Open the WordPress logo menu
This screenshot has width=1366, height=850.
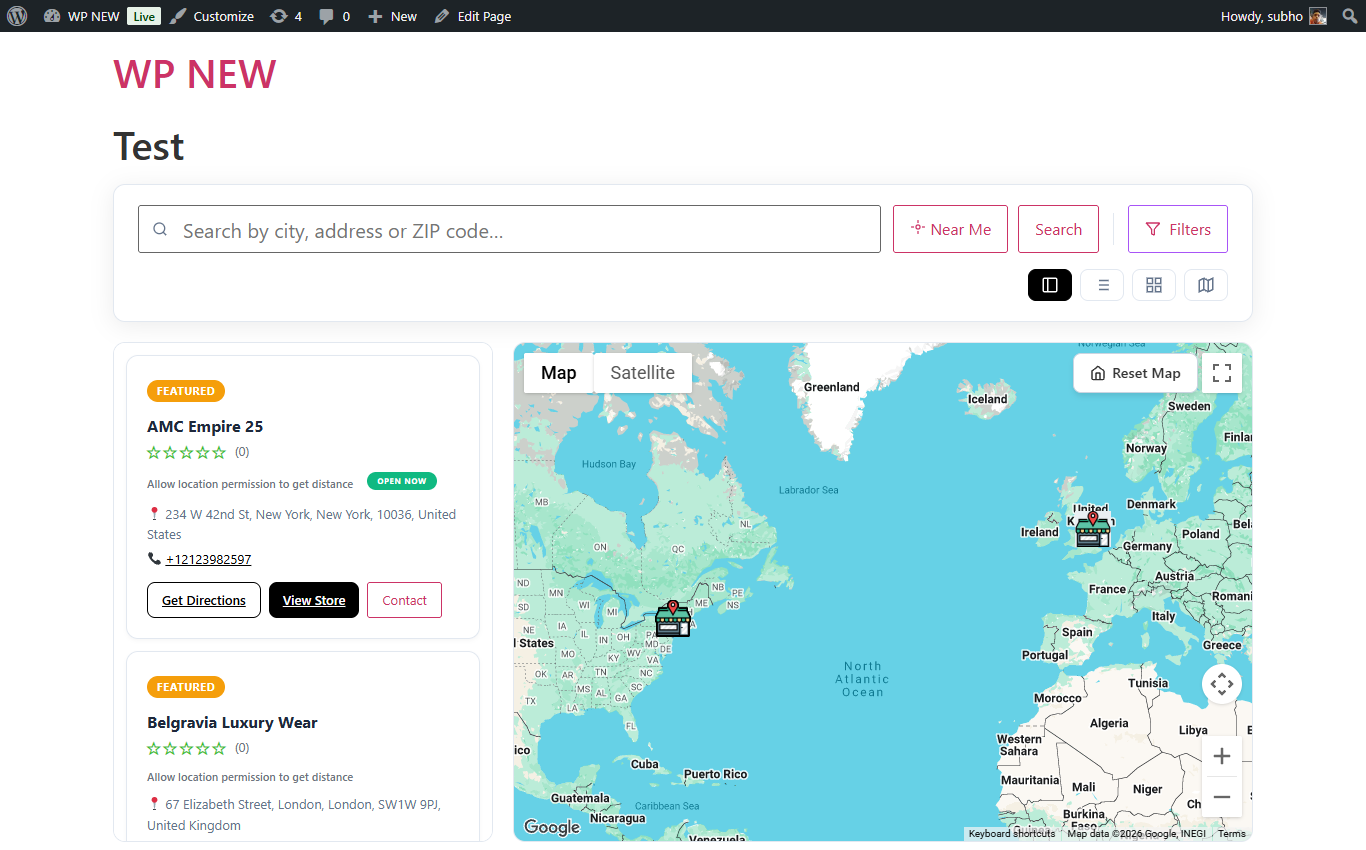[x=16, y=16]
